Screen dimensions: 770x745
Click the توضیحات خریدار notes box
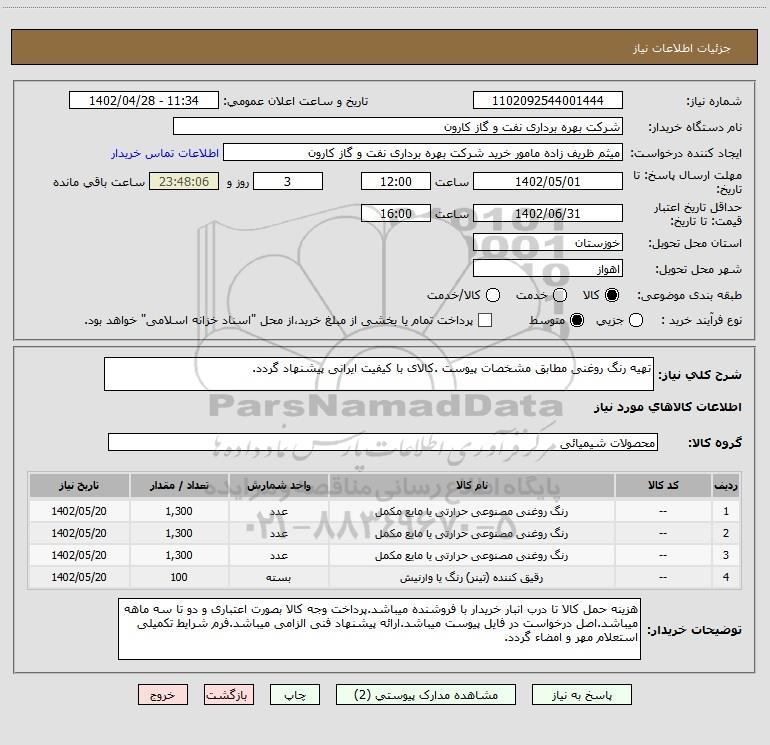coord(379,629)
